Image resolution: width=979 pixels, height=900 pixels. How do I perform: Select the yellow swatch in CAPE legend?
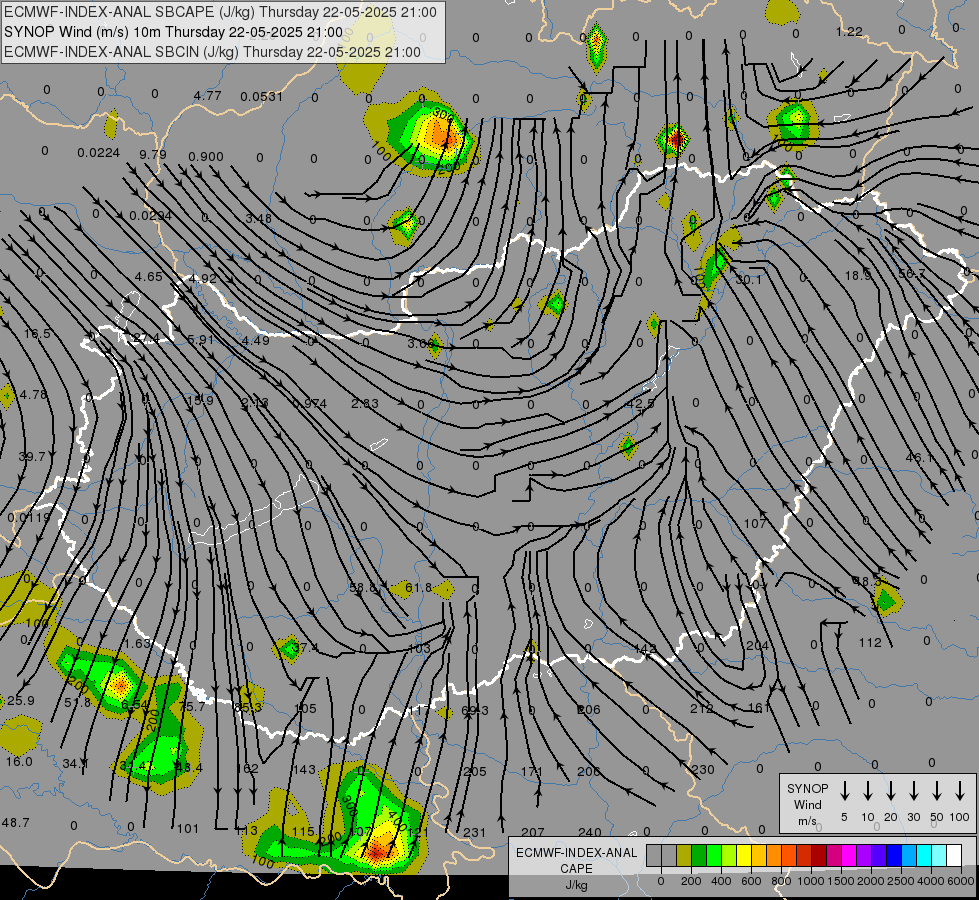tap(744, 856)
